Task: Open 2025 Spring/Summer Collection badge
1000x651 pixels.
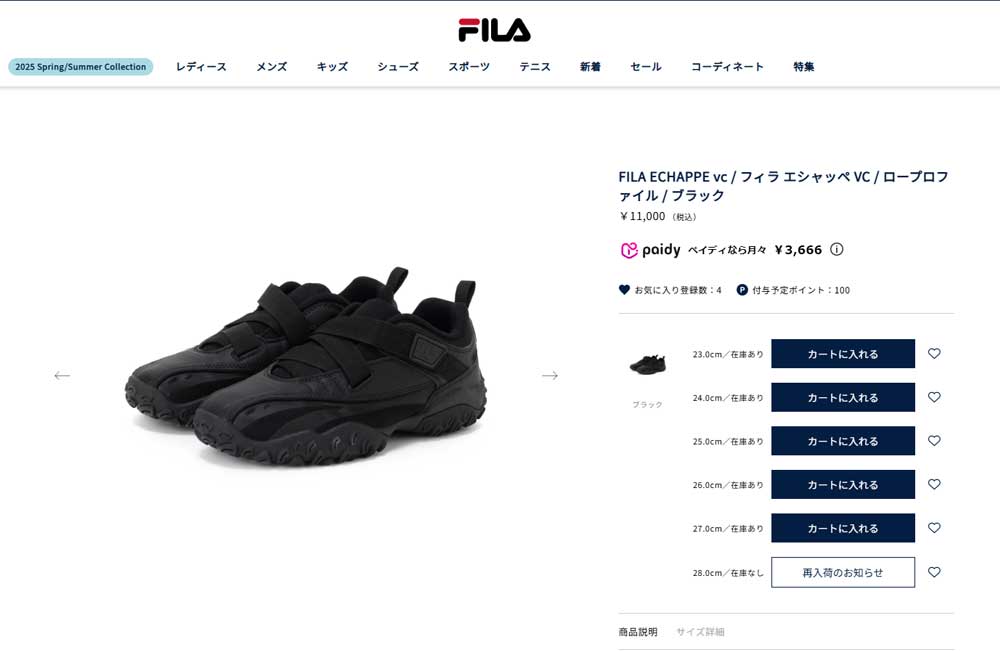Action: click(80, 66)
